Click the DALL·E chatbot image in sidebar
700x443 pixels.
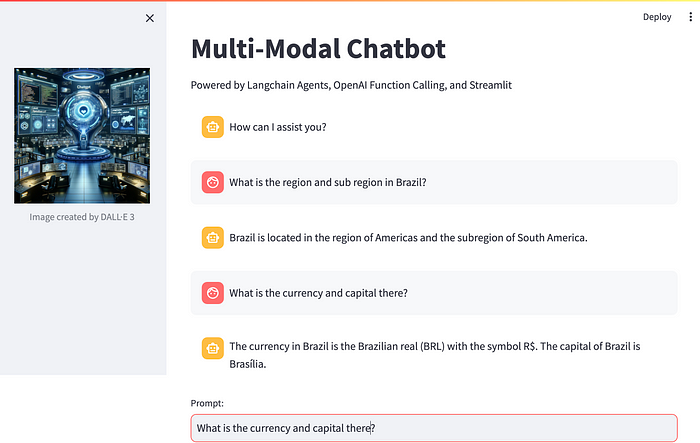point(82,136)
